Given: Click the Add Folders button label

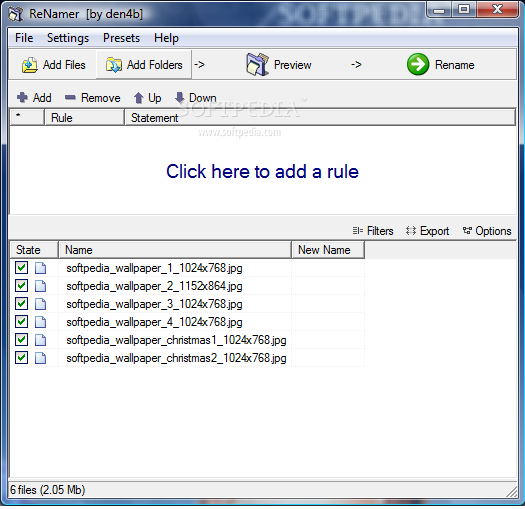Looking at the screenshot, I should click(x=154, y=65).
